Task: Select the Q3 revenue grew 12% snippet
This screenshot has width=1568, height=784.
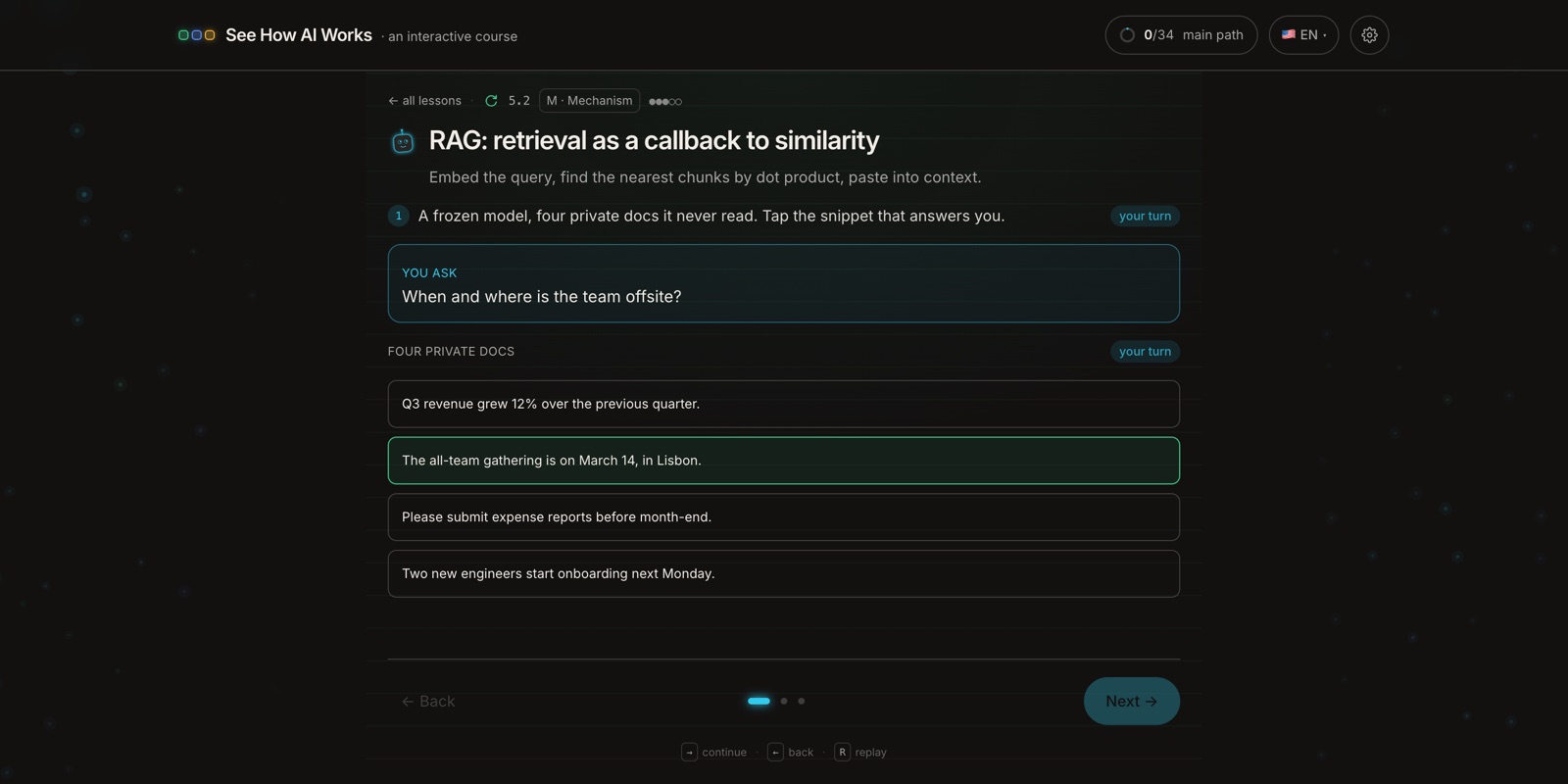Action: (x=784, y=404)
